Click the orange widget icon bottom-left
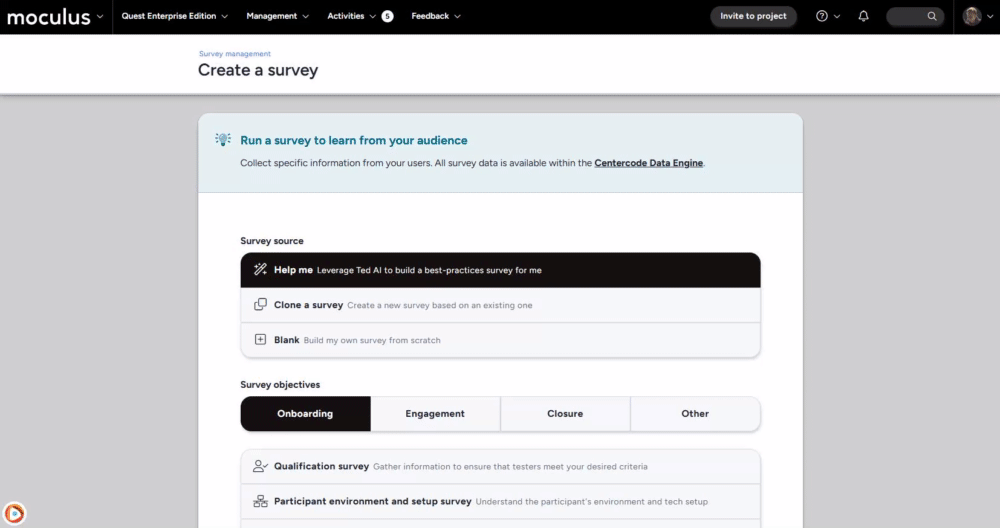The width and height of the screenshot is (1000, 528). 15,513
